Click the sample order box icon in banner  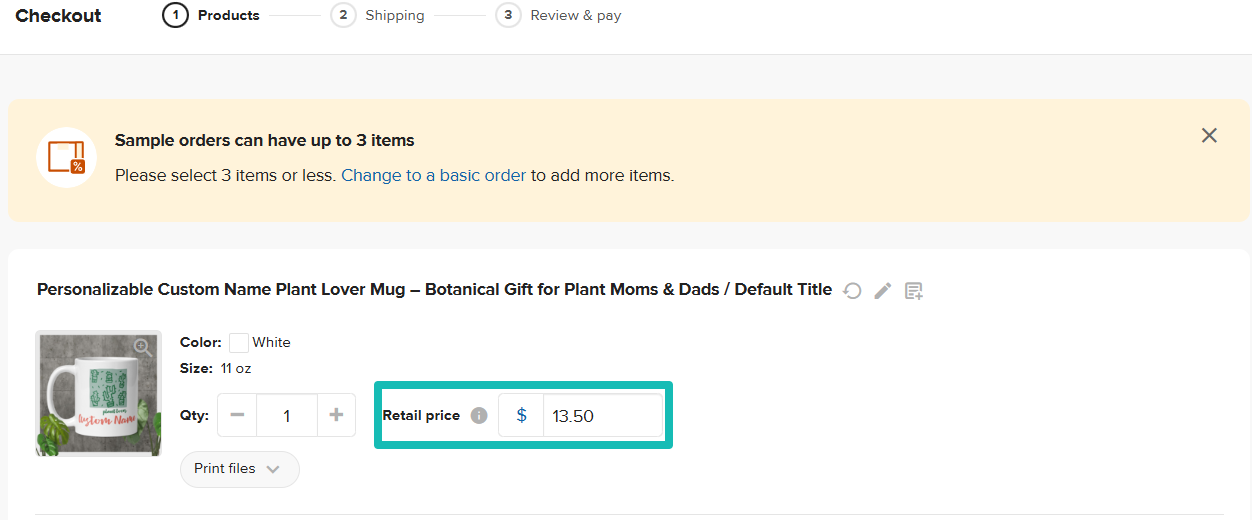66,158
